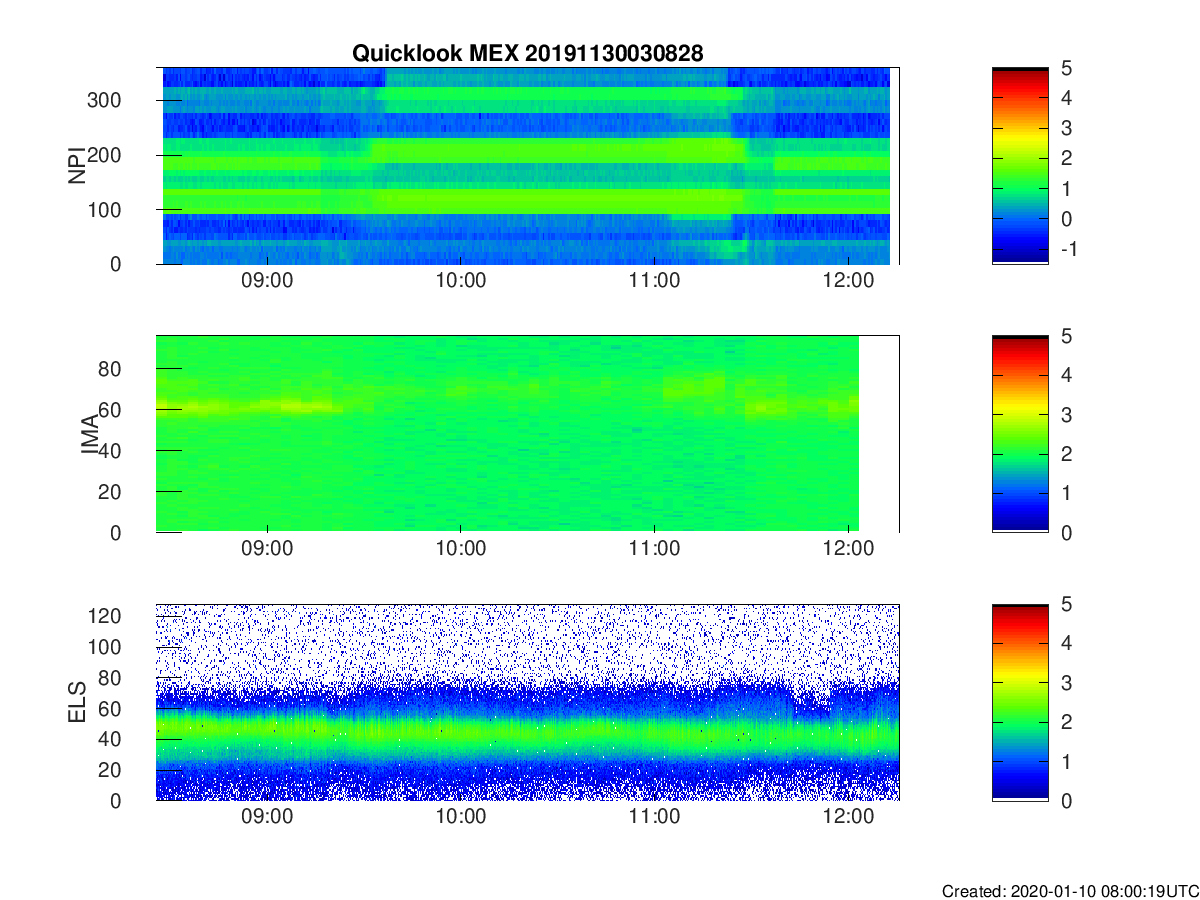1200x900 pixels.
Task: Click the 12:00 tick under NPI plot
Action: pos(847,282)
